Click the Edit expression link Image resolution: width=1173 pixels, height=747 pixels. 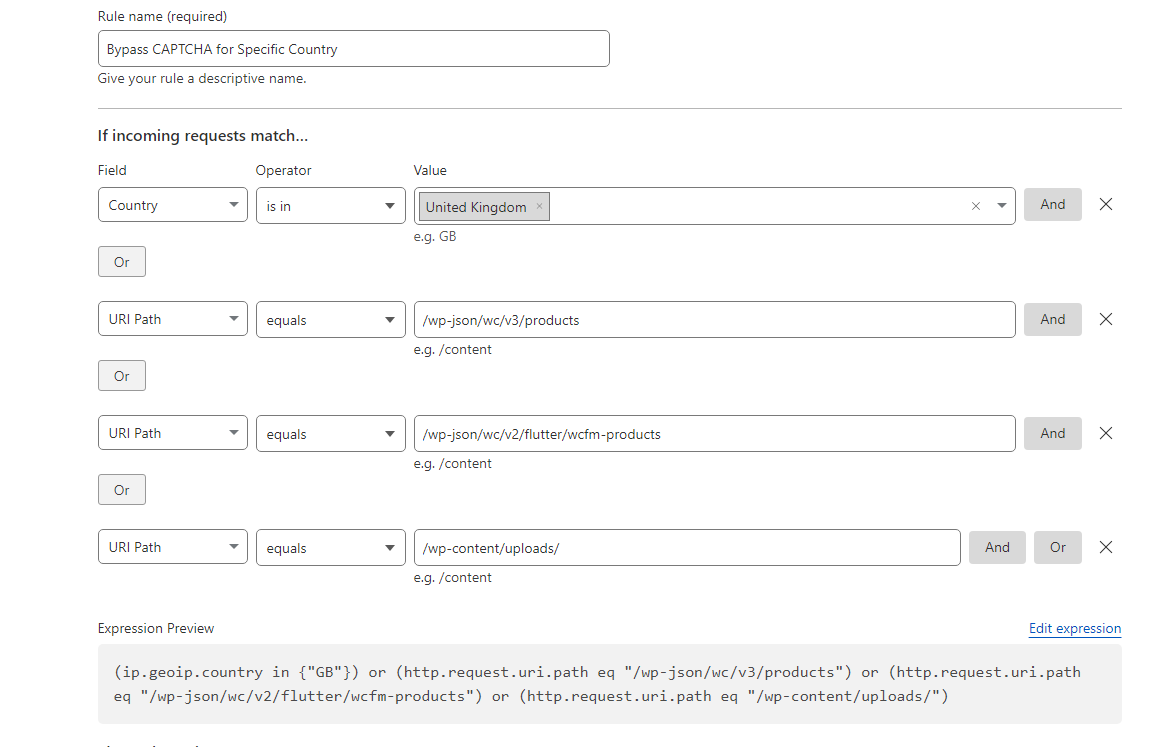pyautogui.click(x=1074, y=628)
